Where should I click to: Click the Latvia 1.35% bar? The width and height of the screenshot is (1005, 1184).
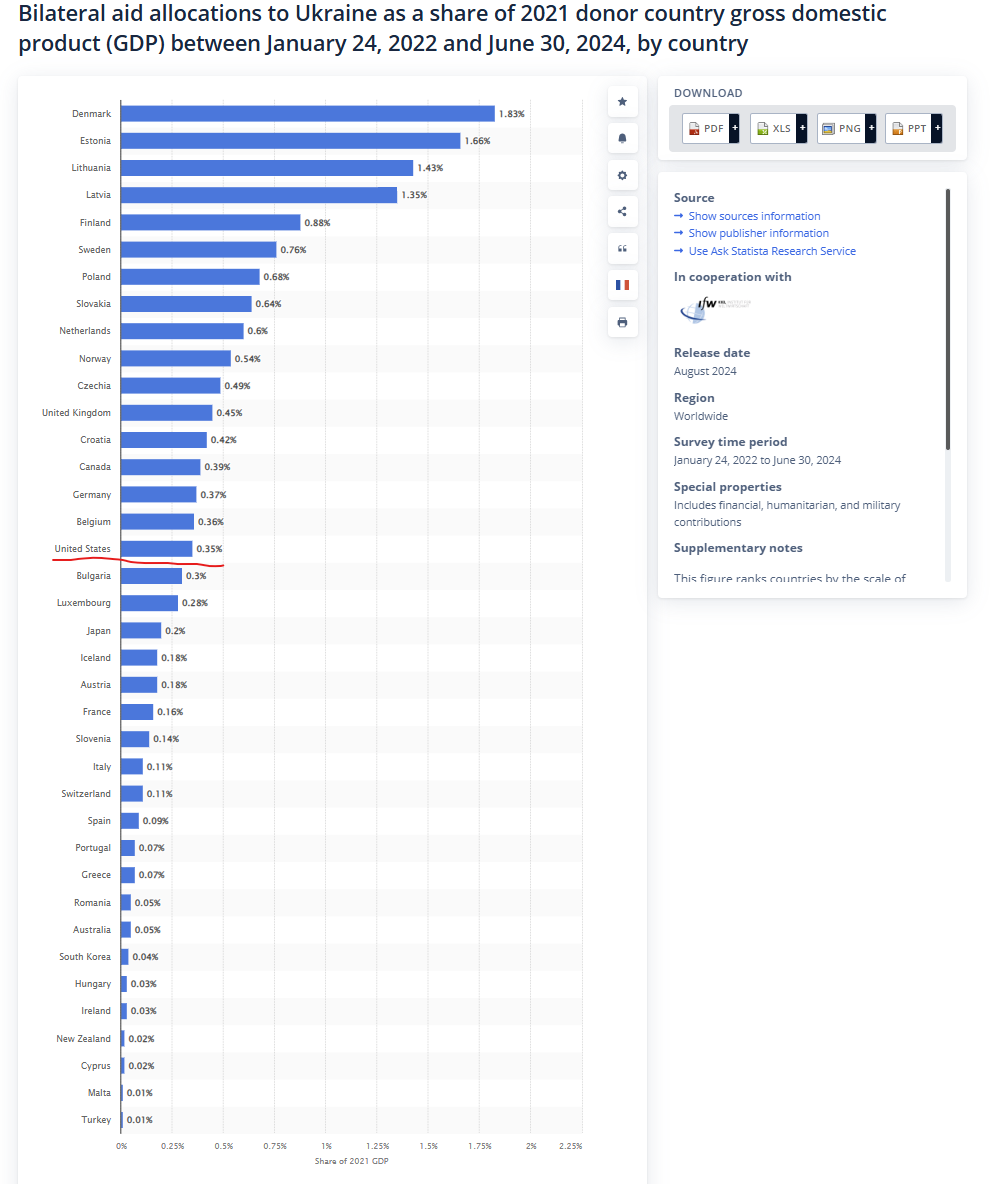(258, 195)
